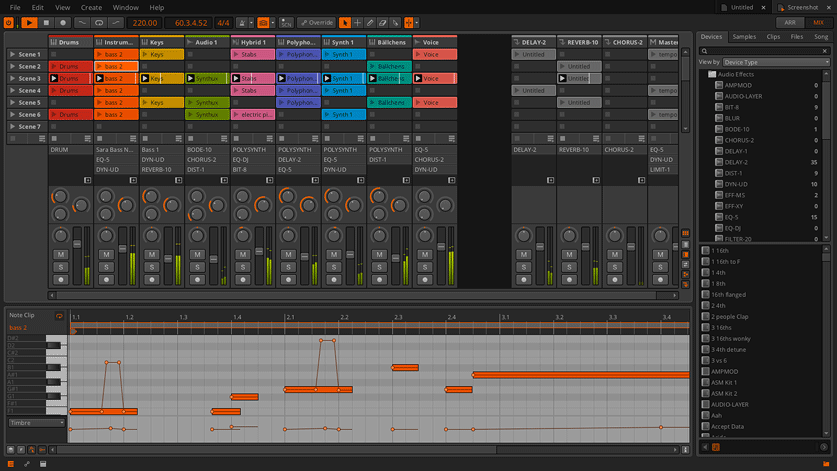Click the SCN scene button
The image size is (837, 471).
[286, 23]
